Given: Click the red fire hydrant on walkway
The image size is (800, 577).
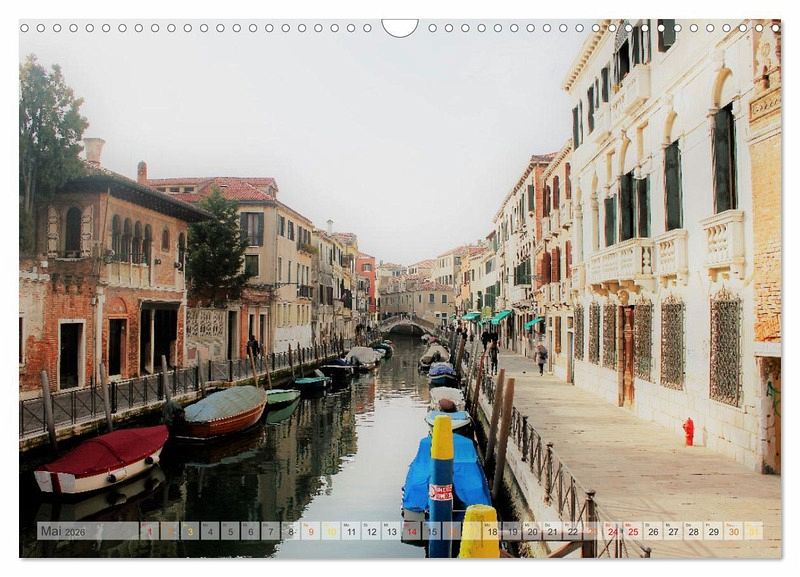Looking at the screenshot, I should click(688, 432).
